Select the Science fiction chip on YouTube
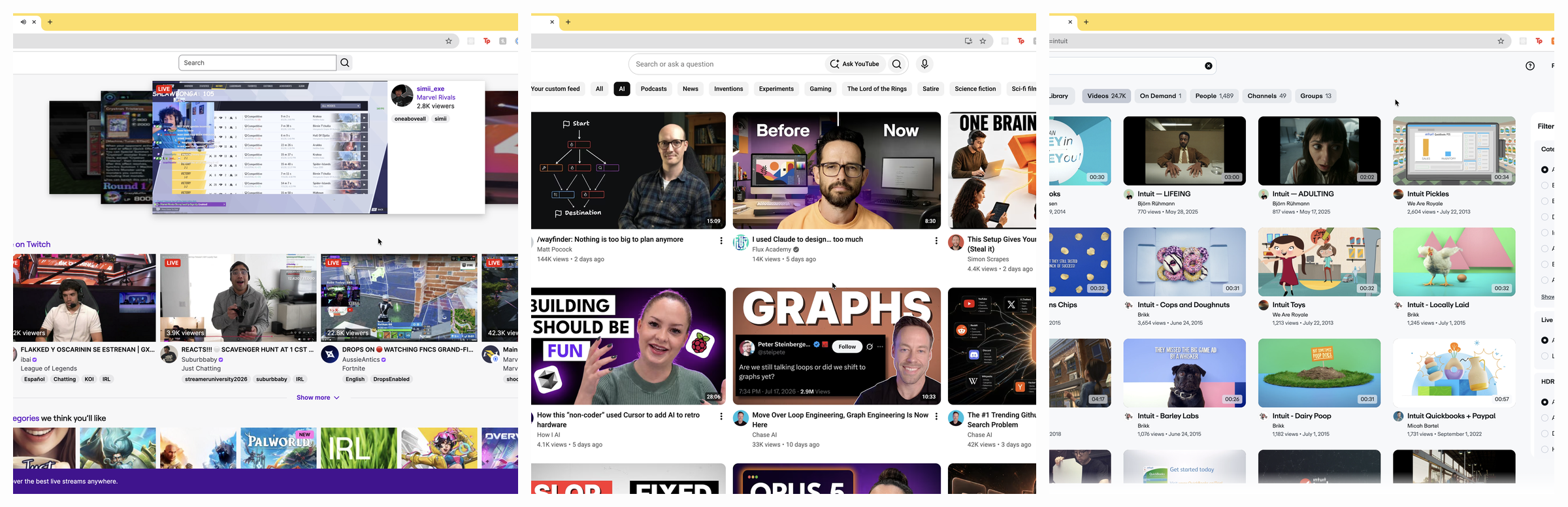Screen dimensions: 1568x507 [975, 89]
